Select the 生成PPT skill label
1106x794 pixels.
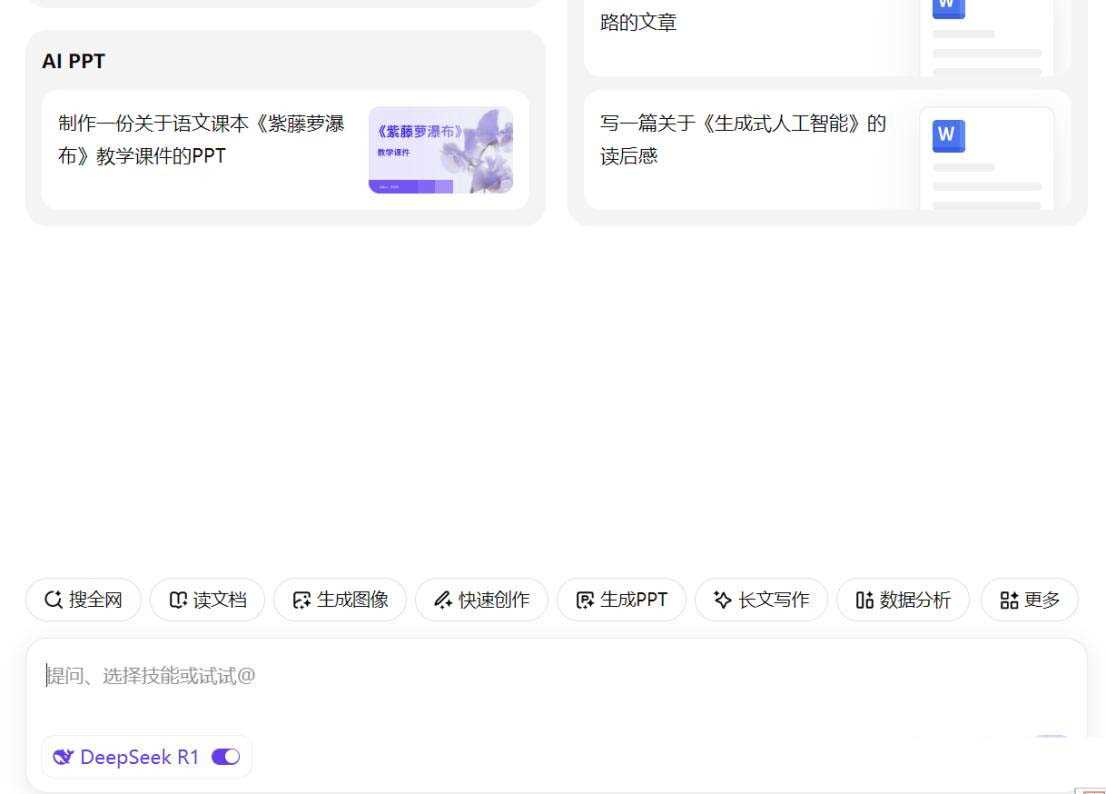tap(633, 600)
